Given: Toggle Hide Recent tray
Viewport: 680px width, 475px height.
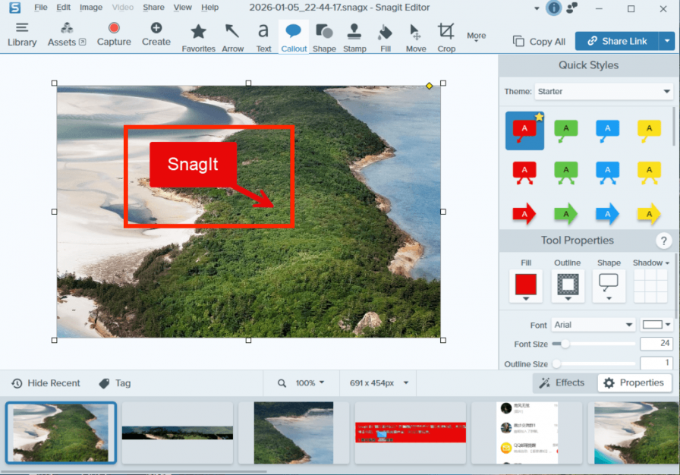Looking at the screenshot, I should coord(46,383).
